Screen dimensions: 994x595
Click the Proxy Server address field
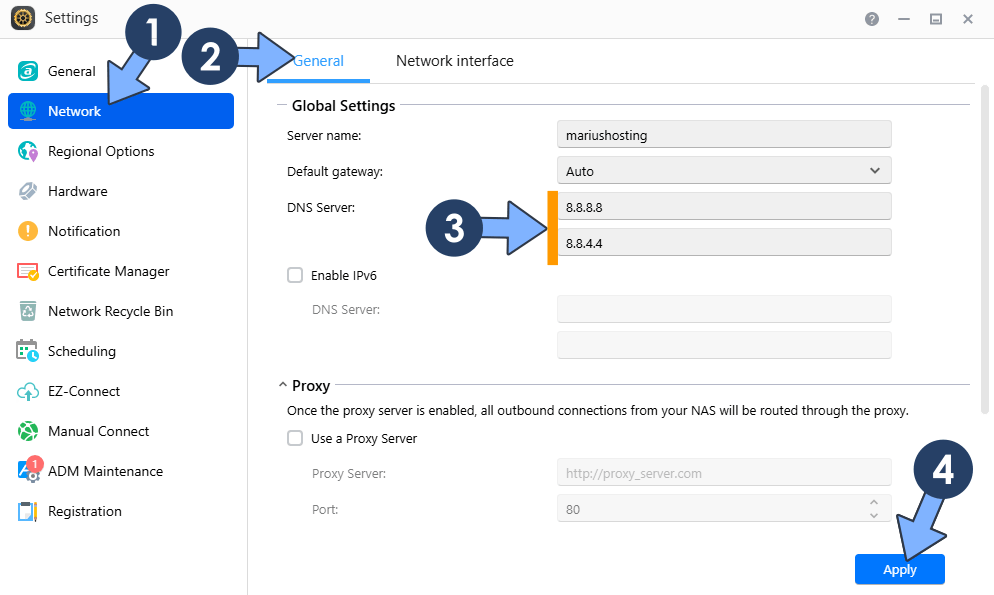[724, 473]
